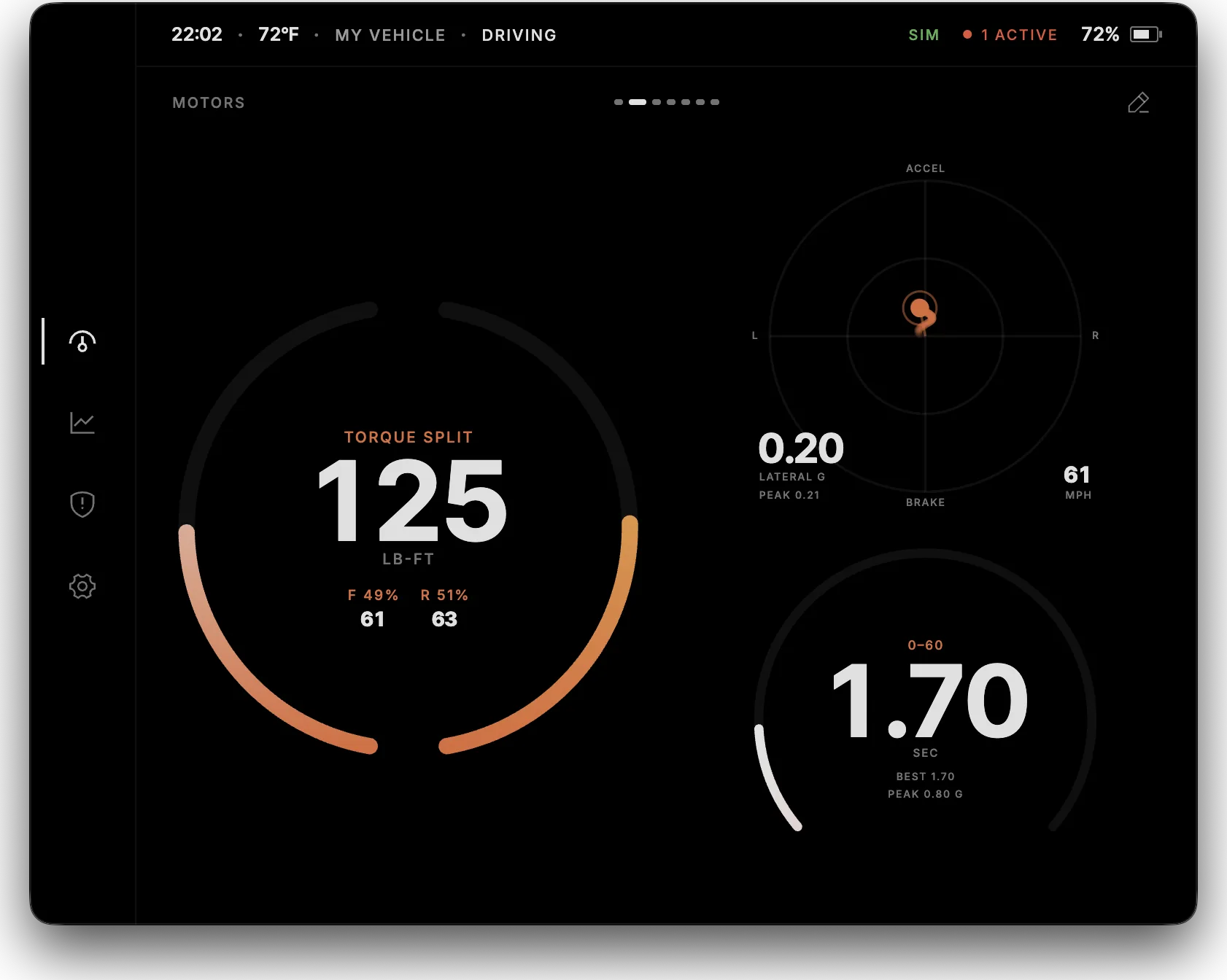Select the fifth page indicator dot
This screenshot has height=980, width=1227.
[x=686, y=102]
